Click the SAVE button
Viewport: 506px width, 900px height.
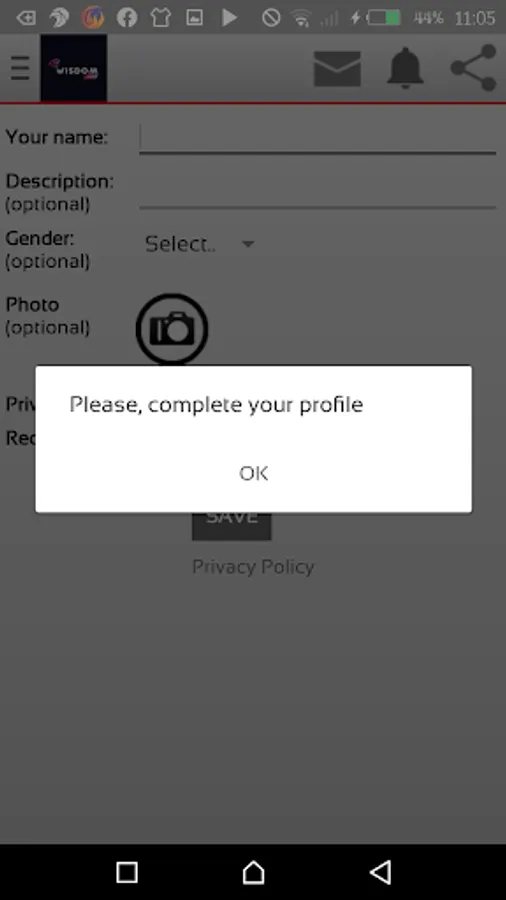[x=232, y=523]
